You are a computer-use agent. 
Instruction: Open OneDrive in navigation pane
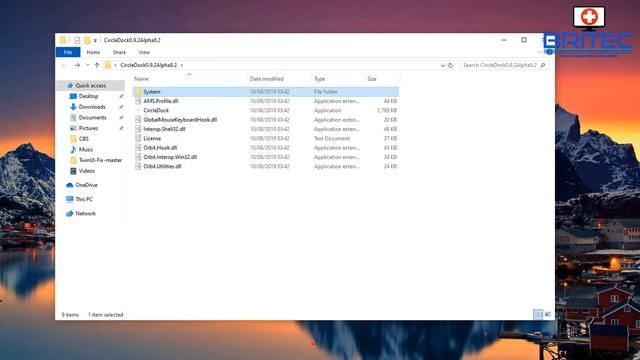[x=86, y=185]
